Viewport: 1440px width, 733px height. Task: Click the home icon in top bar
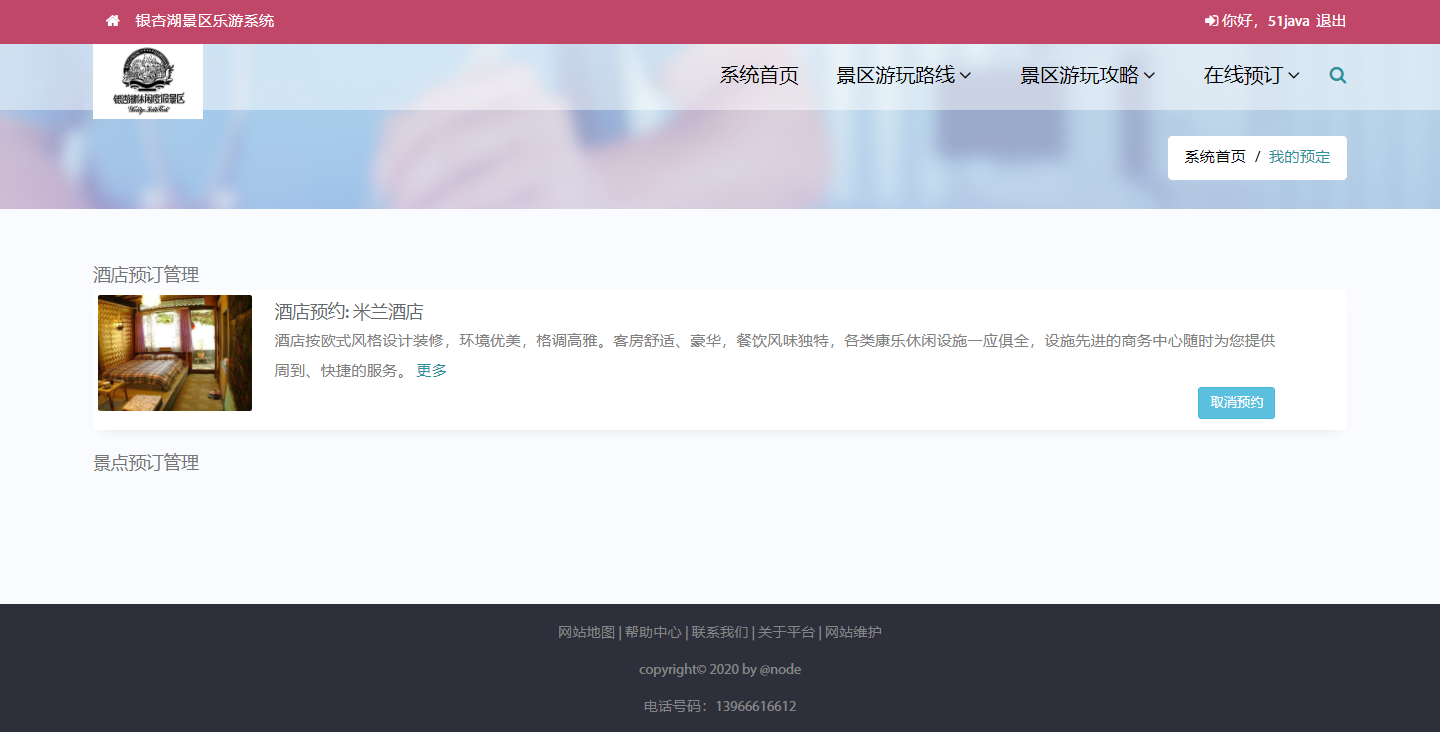113,21
